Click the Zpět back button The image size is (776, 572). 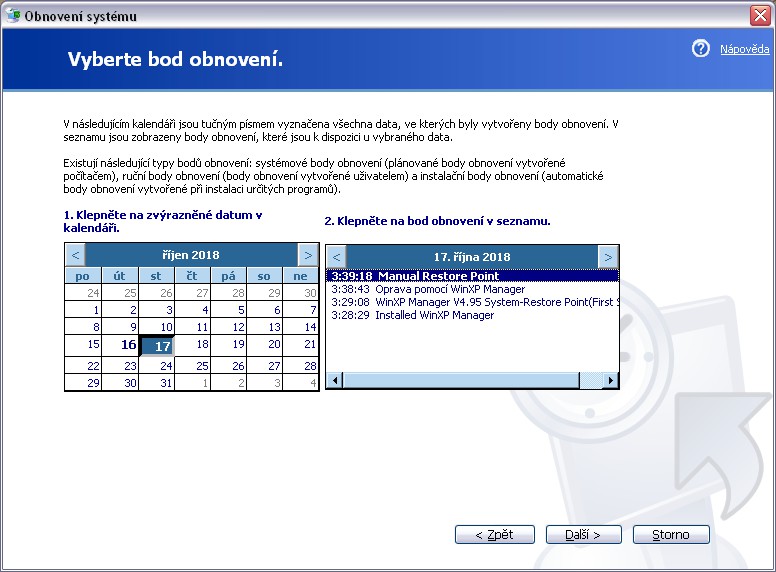pyautogui.click(x=494, y=534)
